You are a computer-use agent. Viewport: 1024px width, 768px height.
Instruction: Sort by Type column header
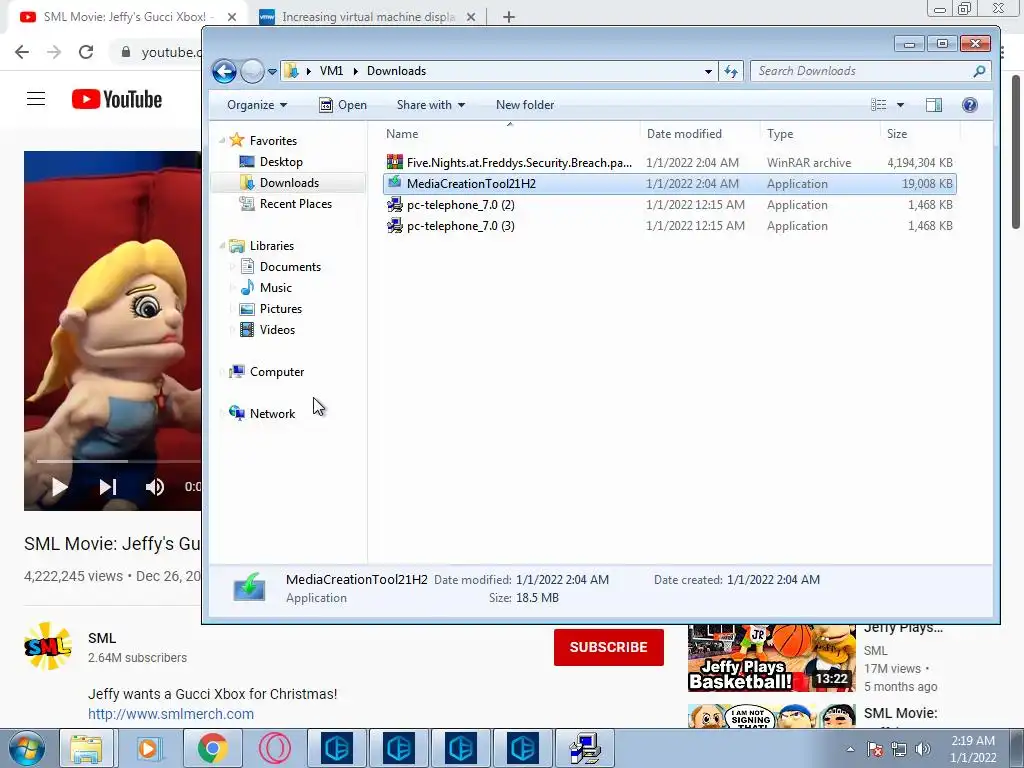tap(820, 133)
